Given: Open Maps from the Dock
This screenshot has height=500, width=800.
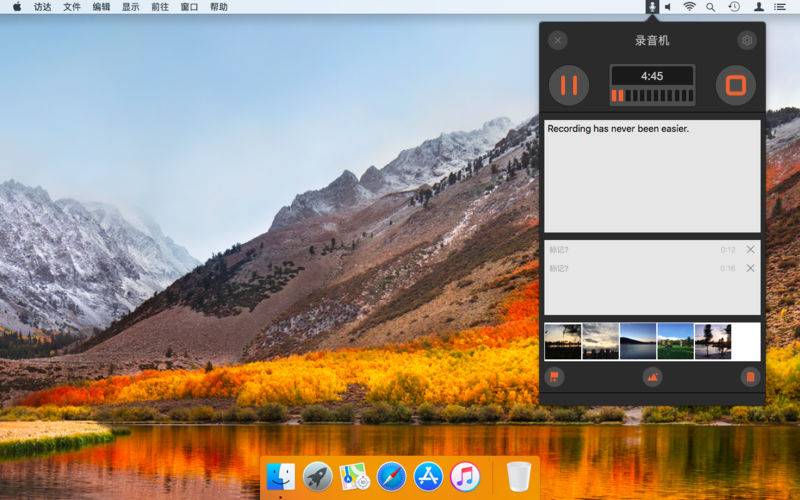Looking at the screenshot, I should coord(355,477).
